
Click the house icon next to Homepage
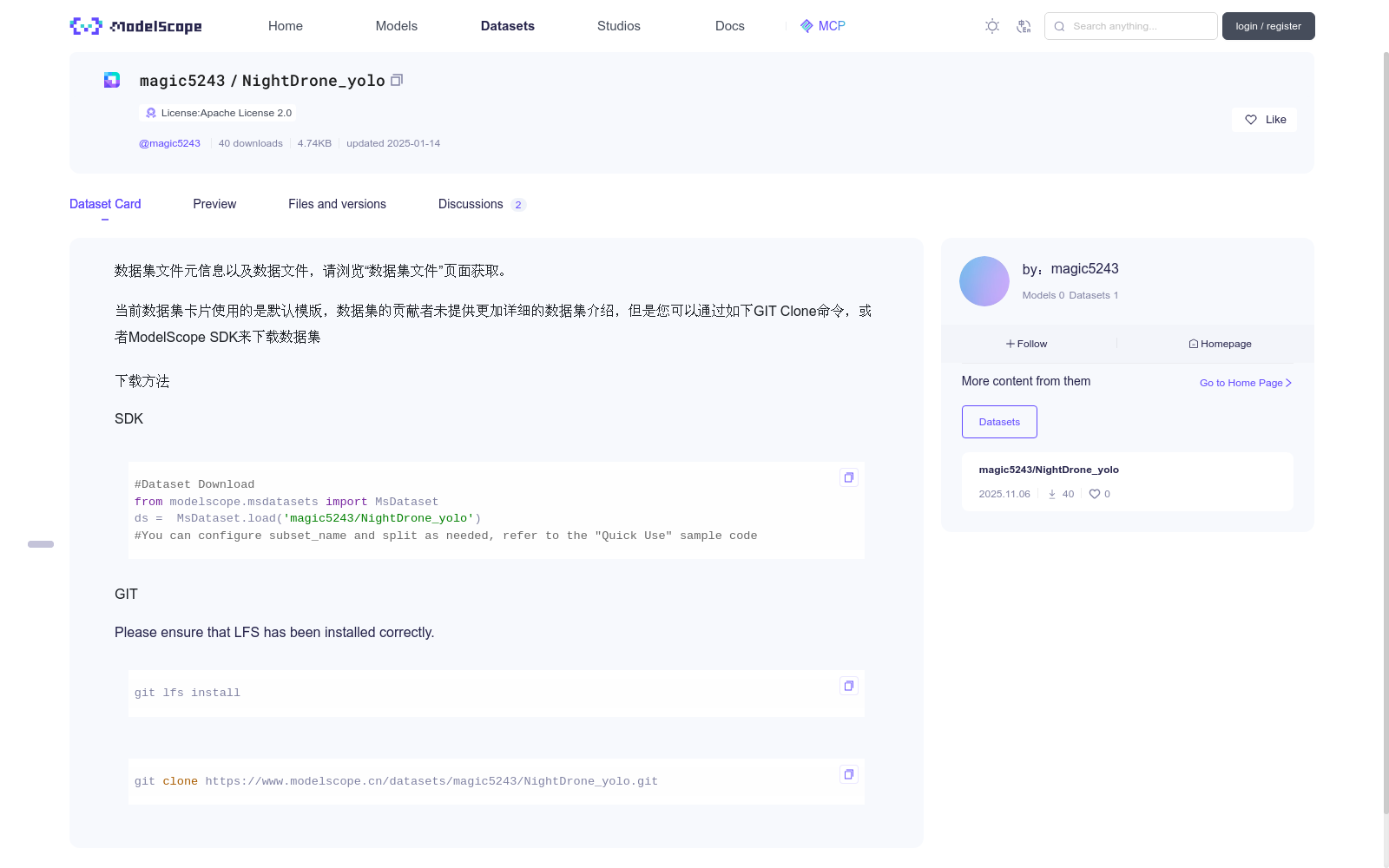coord(1194,344)
